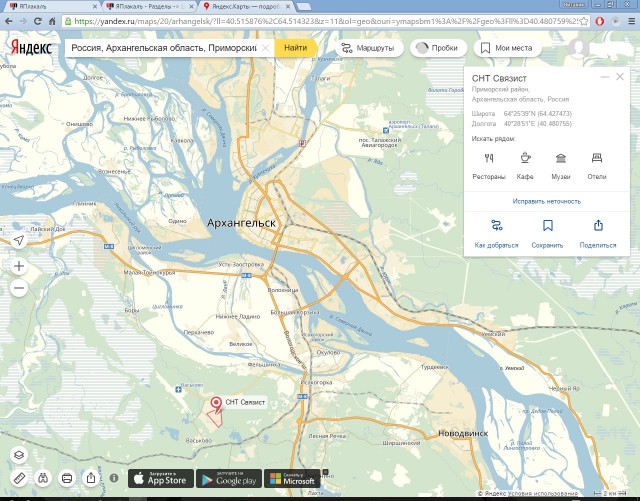Close the Яндекс.Карты browser tab

click(x=288, y=7)
